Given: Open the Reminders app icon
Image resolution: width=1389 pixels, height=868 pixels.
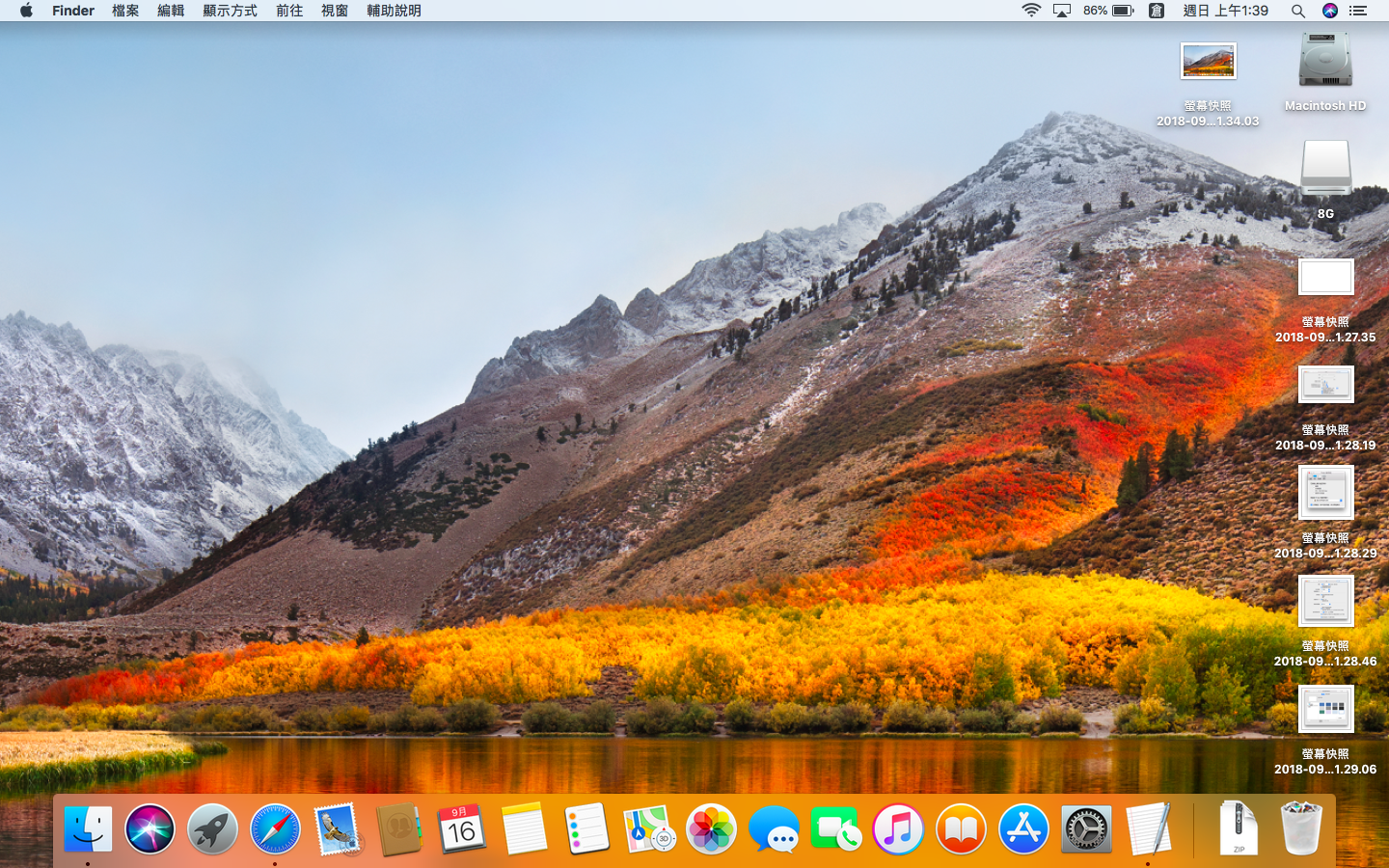Looking at the screenshot, I should tap(586, 828).
